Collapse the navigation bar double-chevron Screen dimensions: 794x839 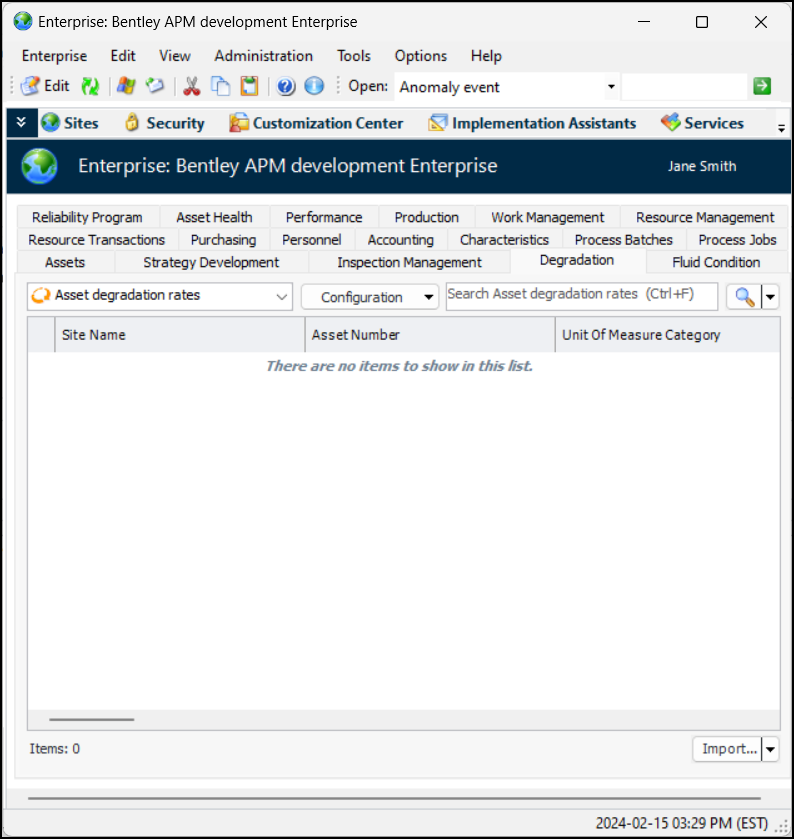[21, 123]
